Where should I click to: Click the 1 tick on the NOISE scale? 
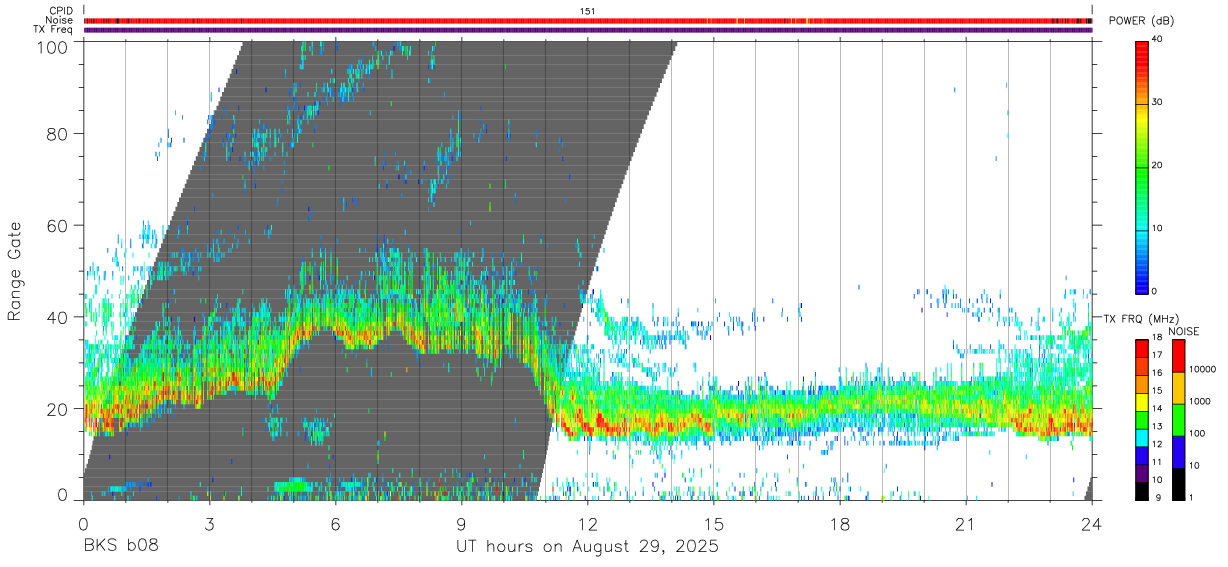[x=1192, y=498]
